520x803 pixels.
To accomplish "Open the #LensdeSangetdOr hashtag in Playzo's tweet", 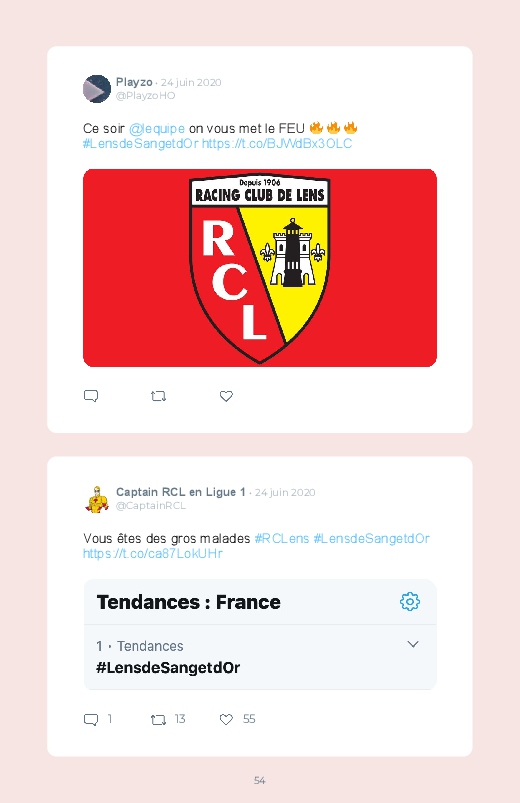I will [x=140, y=143].
